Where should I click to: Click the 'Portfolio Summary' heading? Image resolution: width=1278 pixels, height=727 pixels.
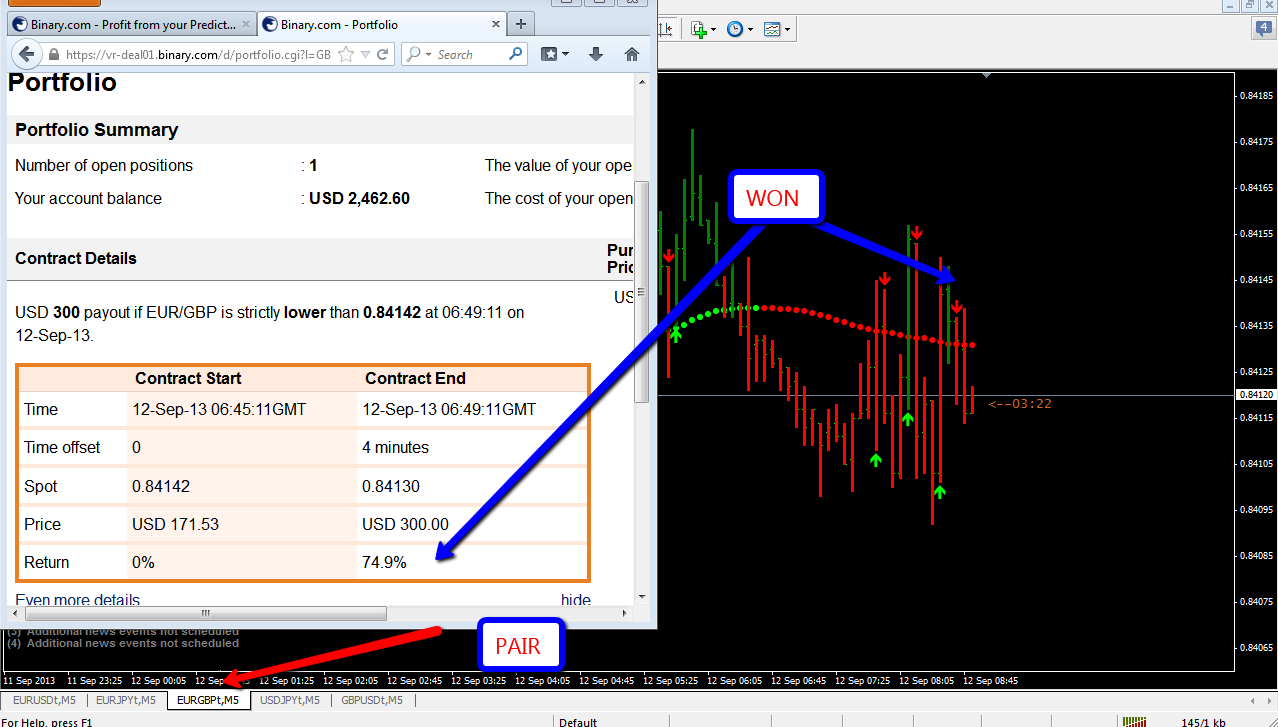pyautogui.click(x=97, y=129)
